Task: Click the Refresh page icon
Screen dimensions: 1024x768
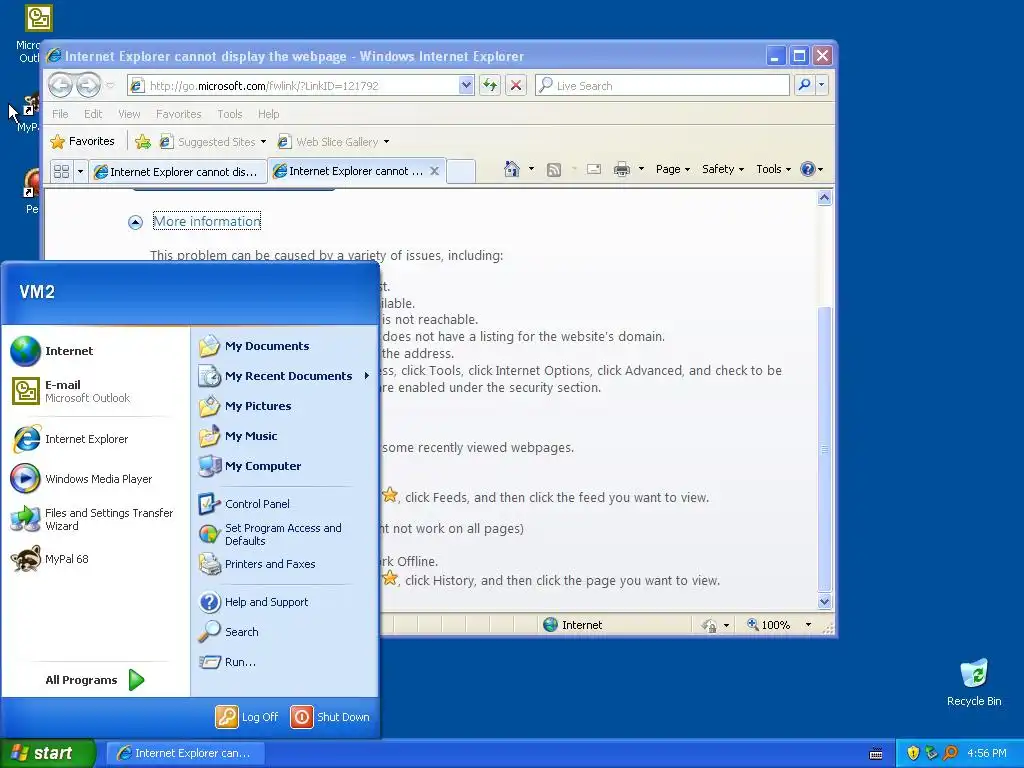Action: point(490,85)
